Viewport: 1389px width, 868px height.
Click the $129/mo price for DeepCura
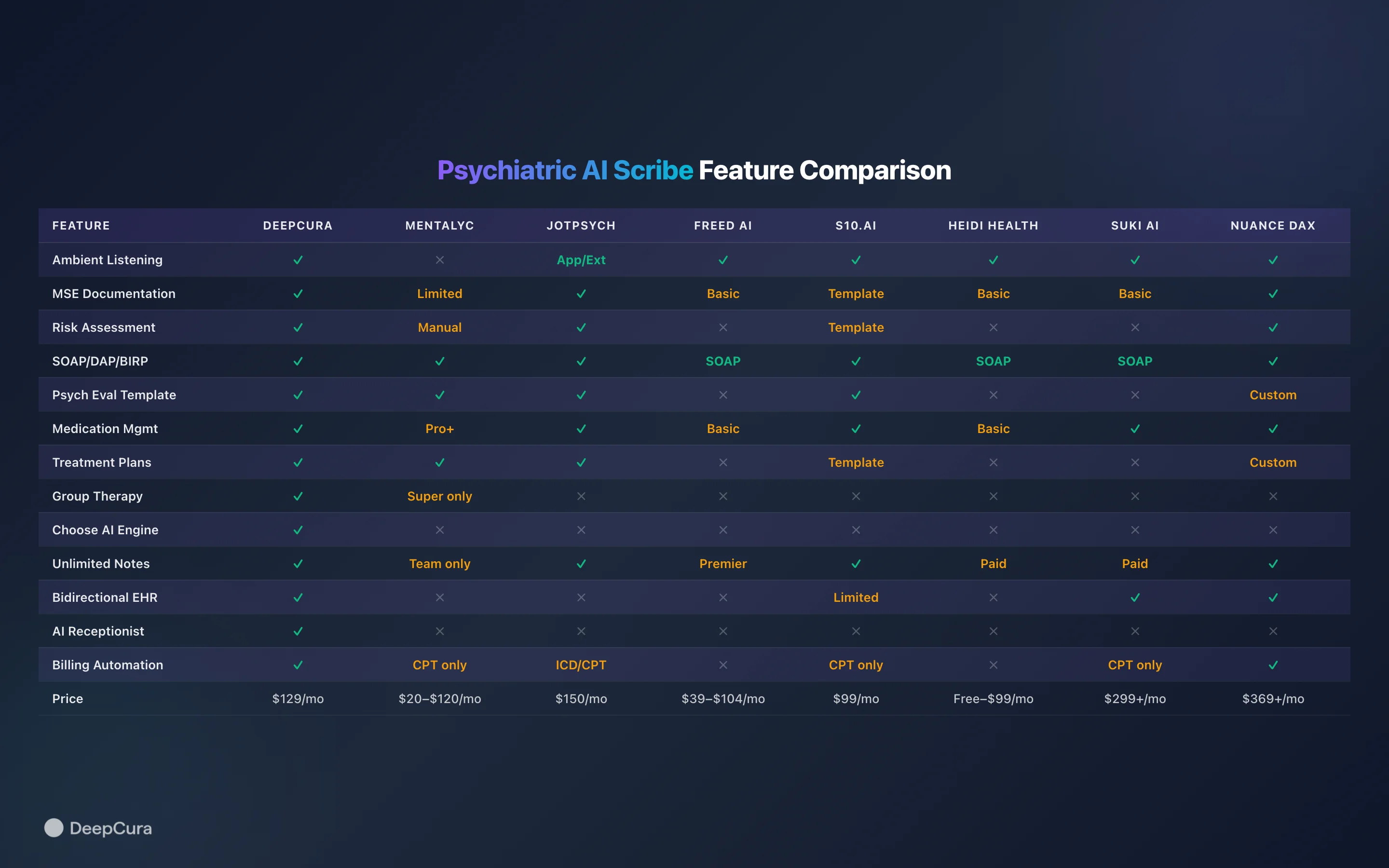point(298,699)
